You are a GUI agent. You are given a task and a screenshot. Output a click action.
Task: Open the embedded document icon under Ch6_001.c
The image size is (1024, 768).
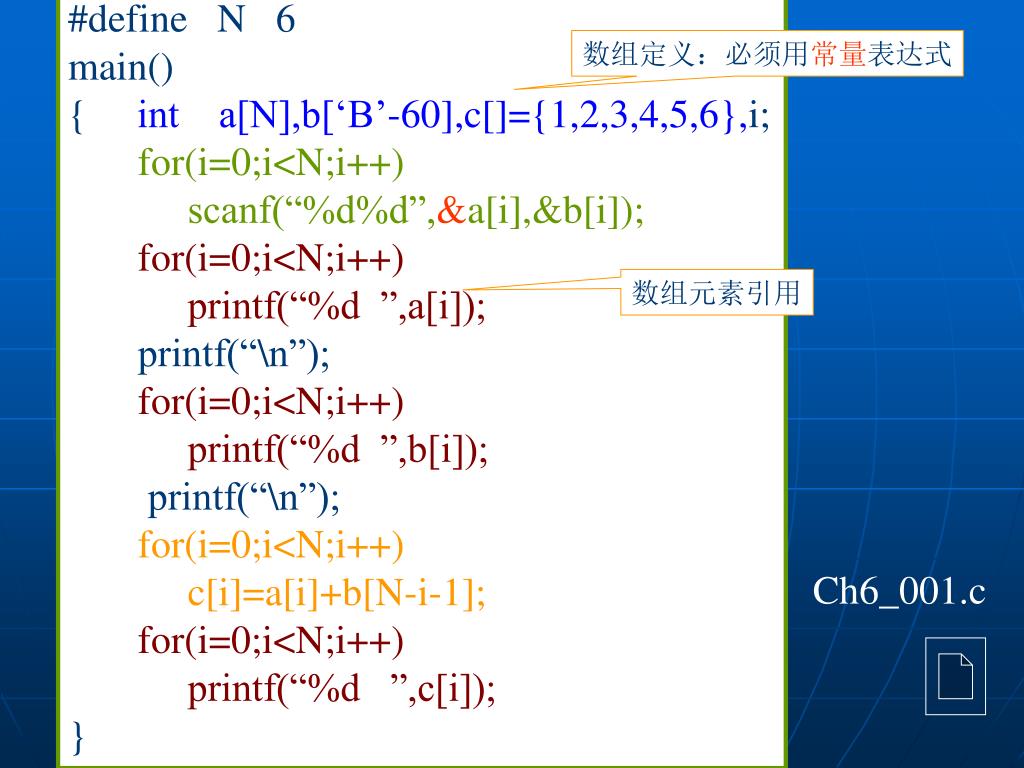tap(955, 676)
